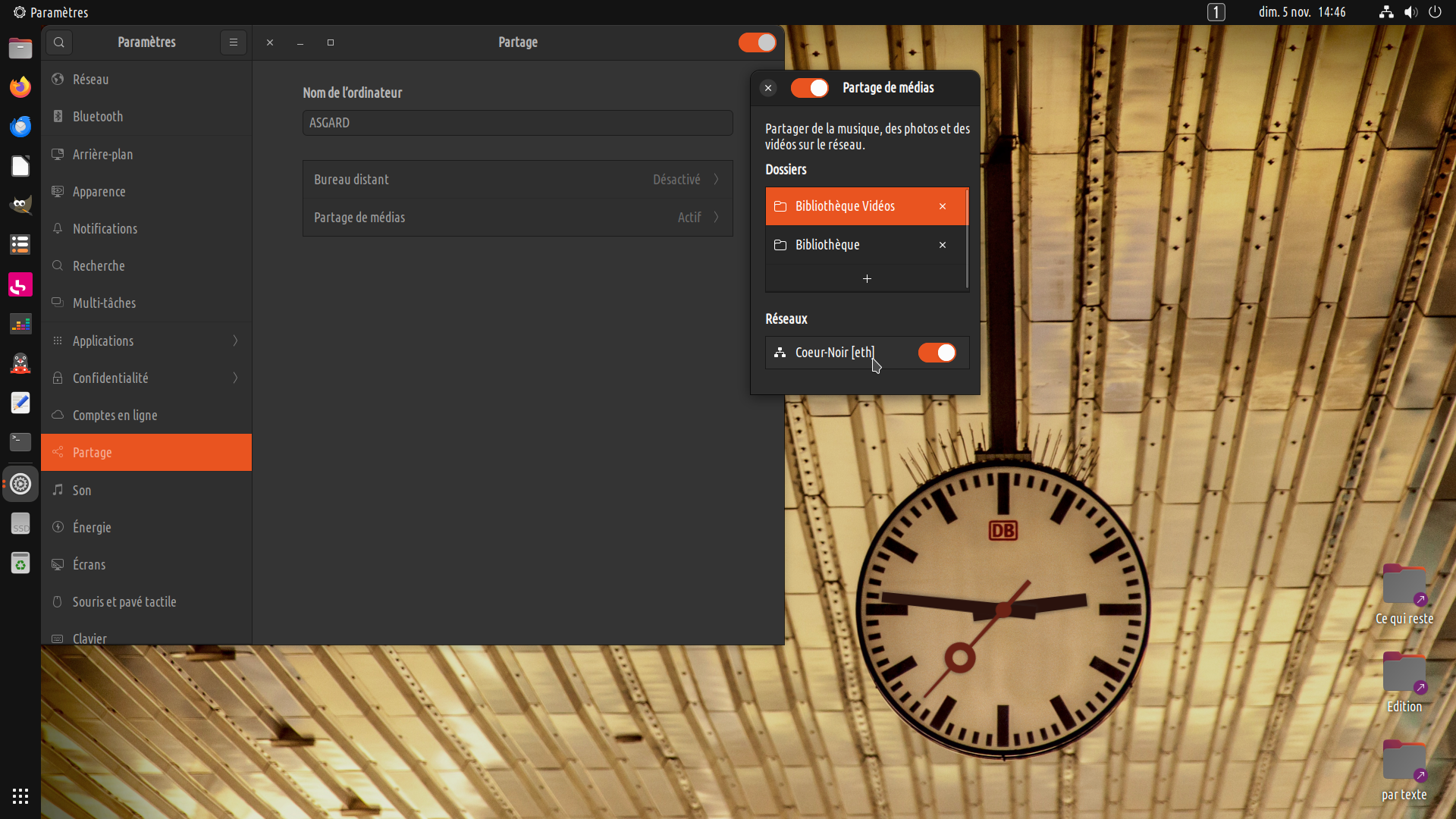1456x819 pixels.
Task: Add a shared folder with plus button
Action: [867, 279]
